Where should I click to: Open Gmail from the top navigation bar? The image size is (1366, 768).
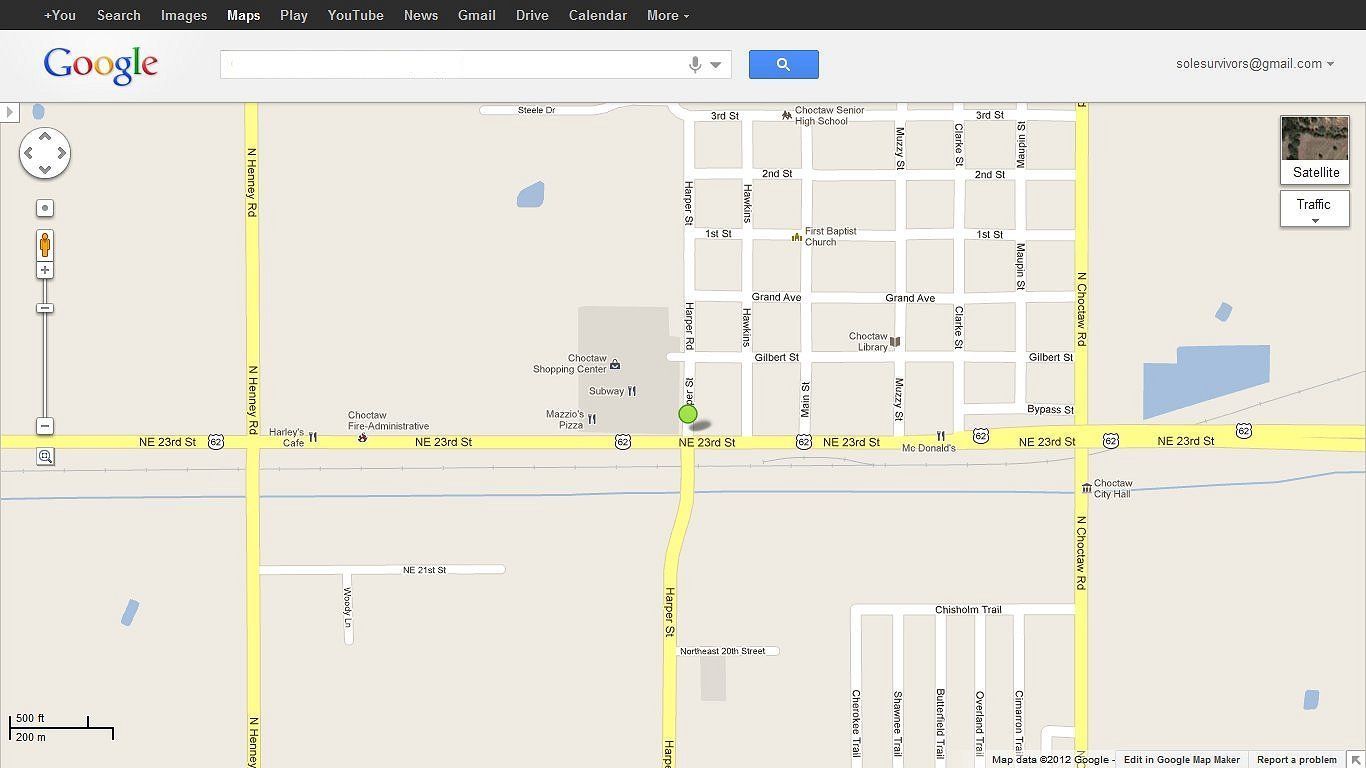click(476, 15)
